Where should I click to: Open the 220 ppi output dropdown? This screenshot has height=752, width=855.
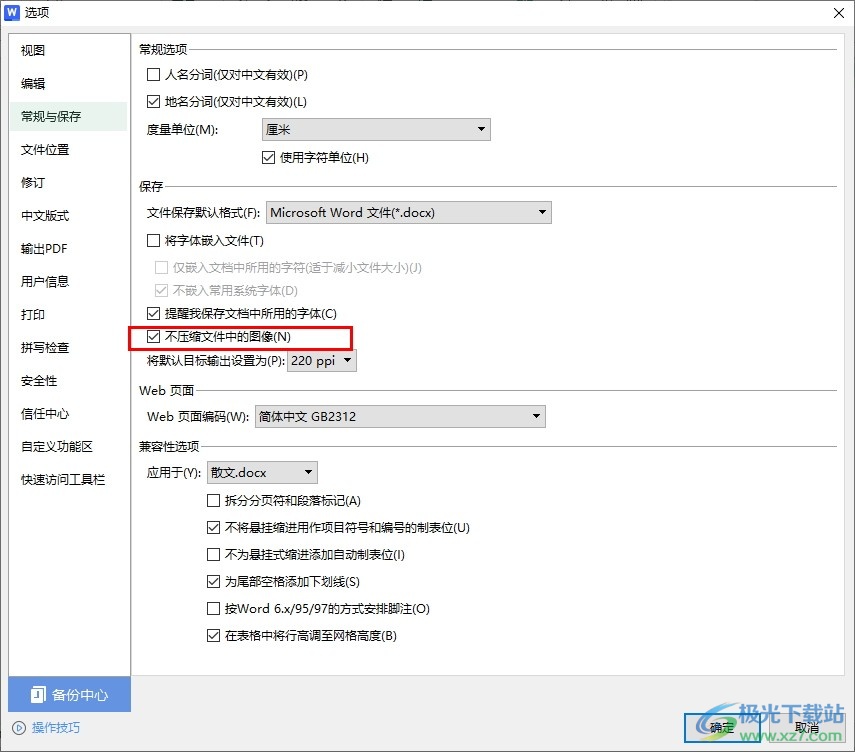tap(322, 360)
